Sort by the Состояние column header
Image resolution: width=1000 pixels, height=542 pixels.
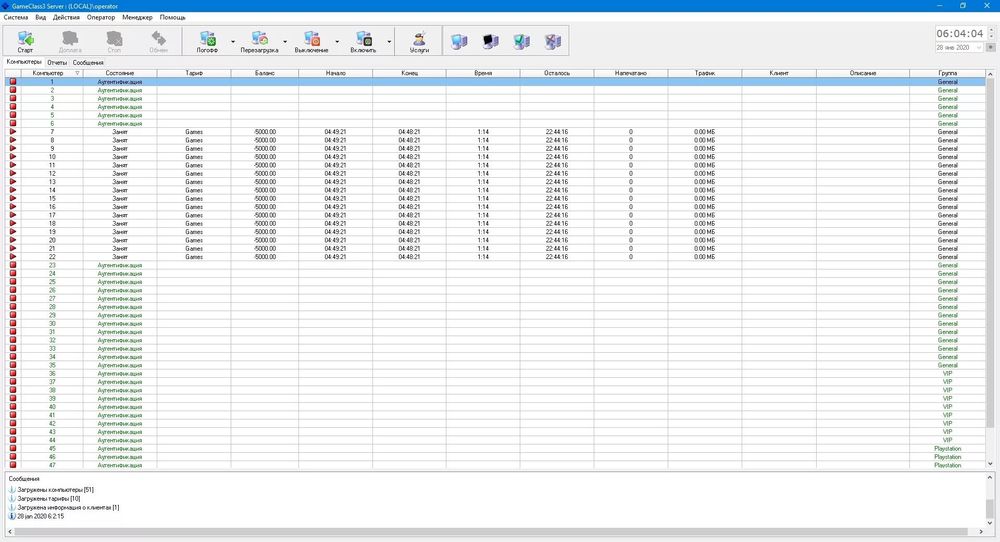[x=120, y=73]
